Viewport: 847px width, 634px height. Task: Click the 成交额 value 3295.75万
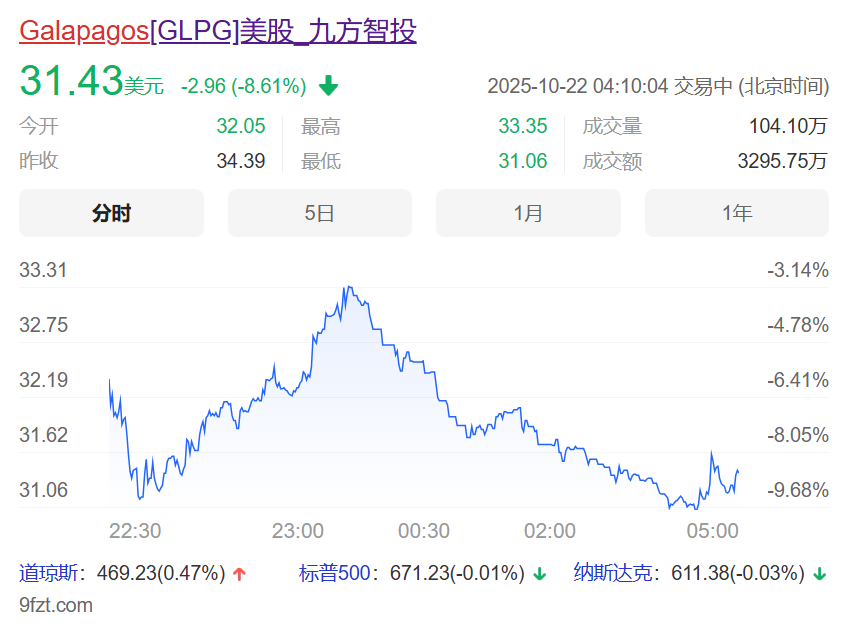[x=783, y=161]
